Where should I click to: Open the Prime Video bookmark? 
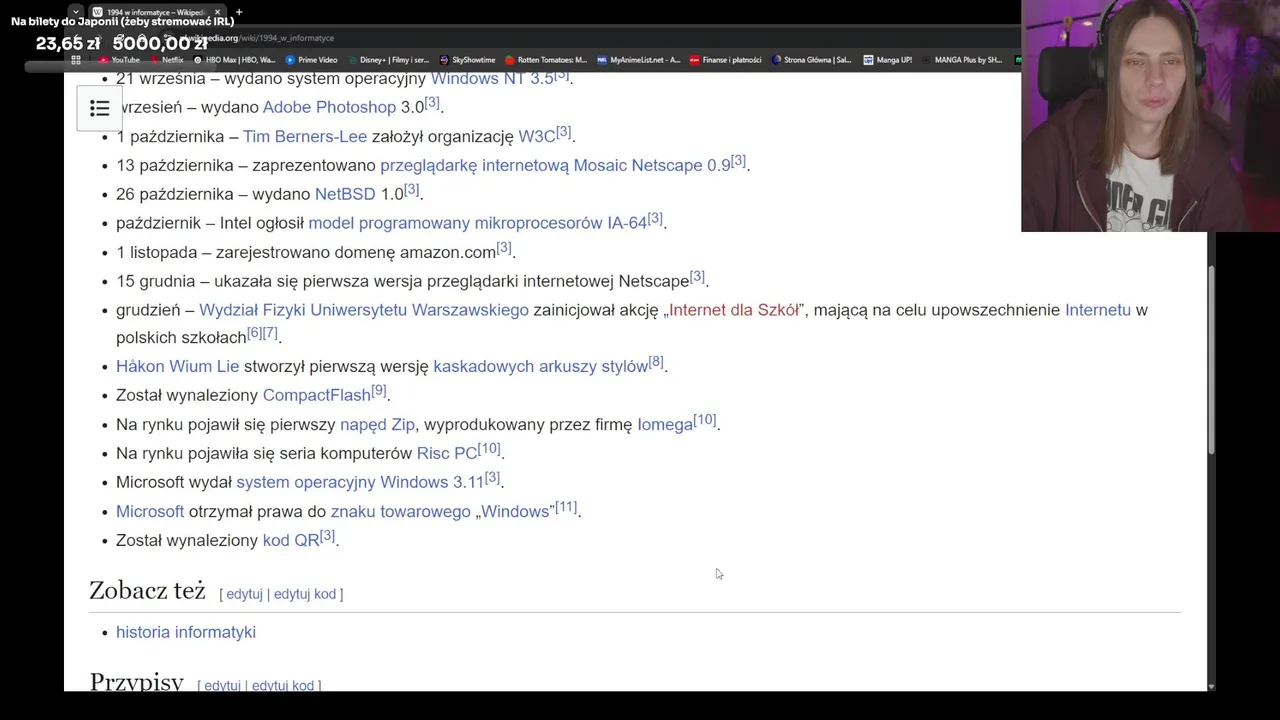click(x=311, y=60)
